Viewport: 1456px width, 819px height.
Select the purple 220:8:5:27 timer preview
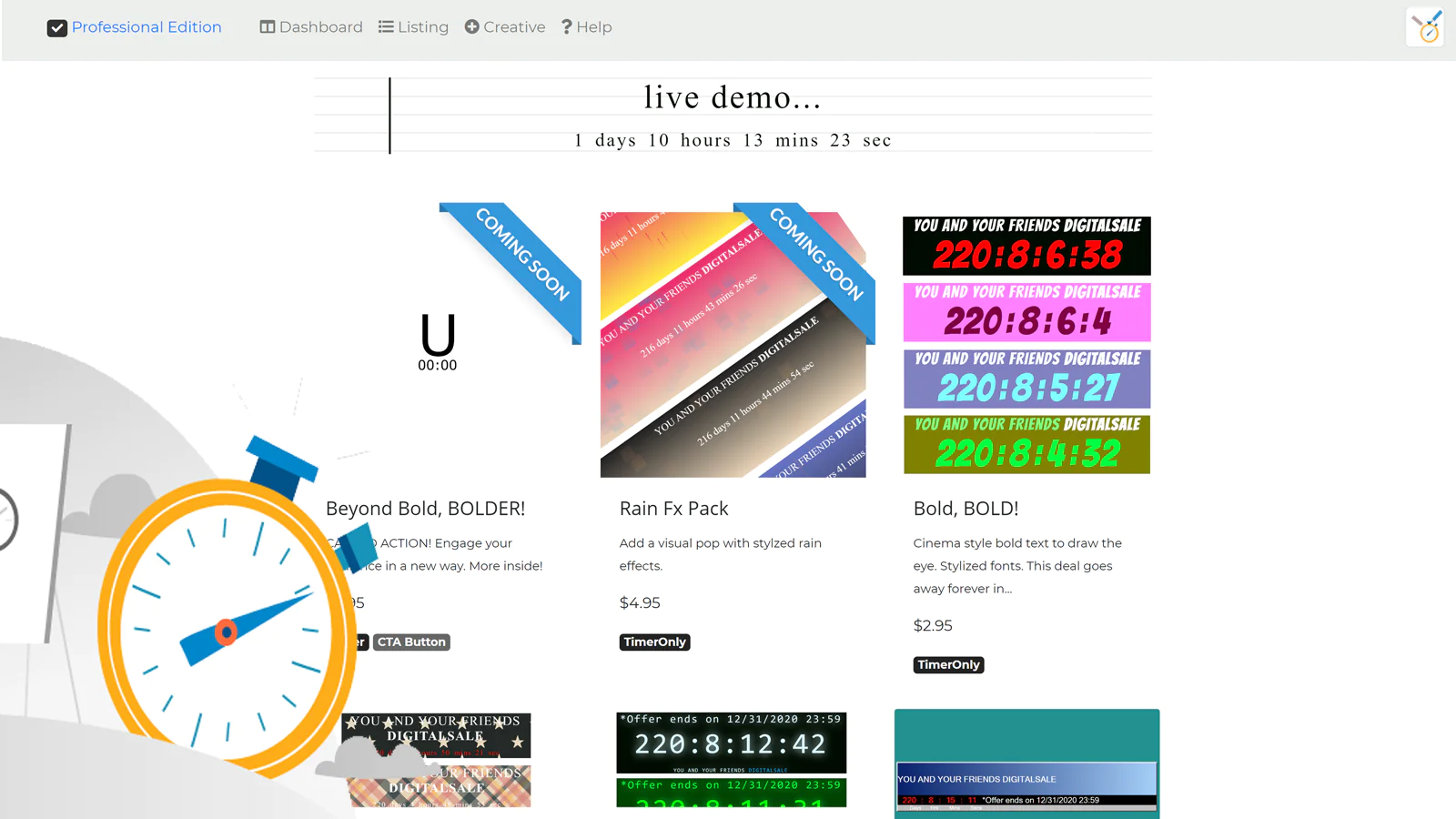[1026, 379]
